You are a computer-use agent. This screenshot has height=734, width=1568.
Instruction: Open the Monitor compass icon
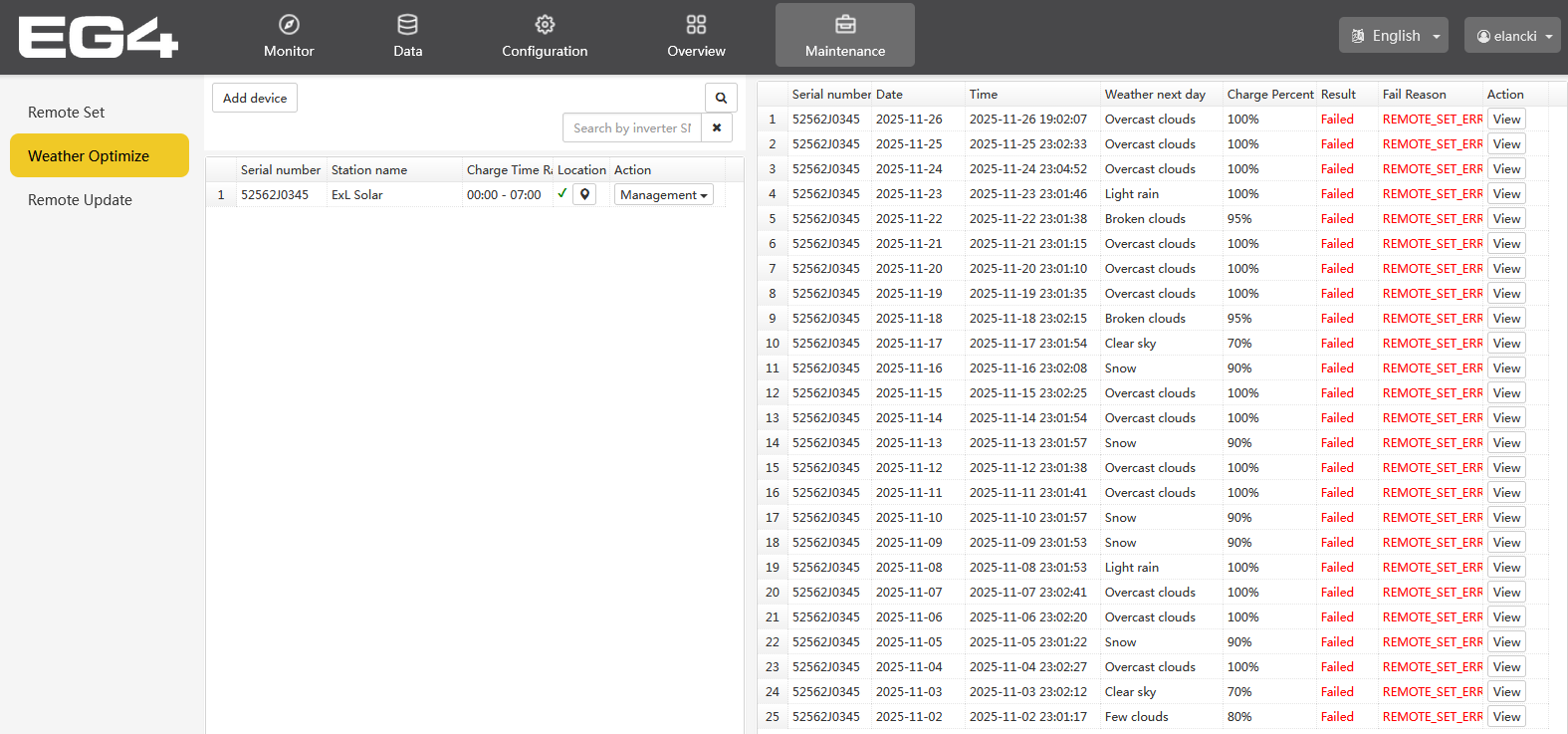click(x=289, y=25)
